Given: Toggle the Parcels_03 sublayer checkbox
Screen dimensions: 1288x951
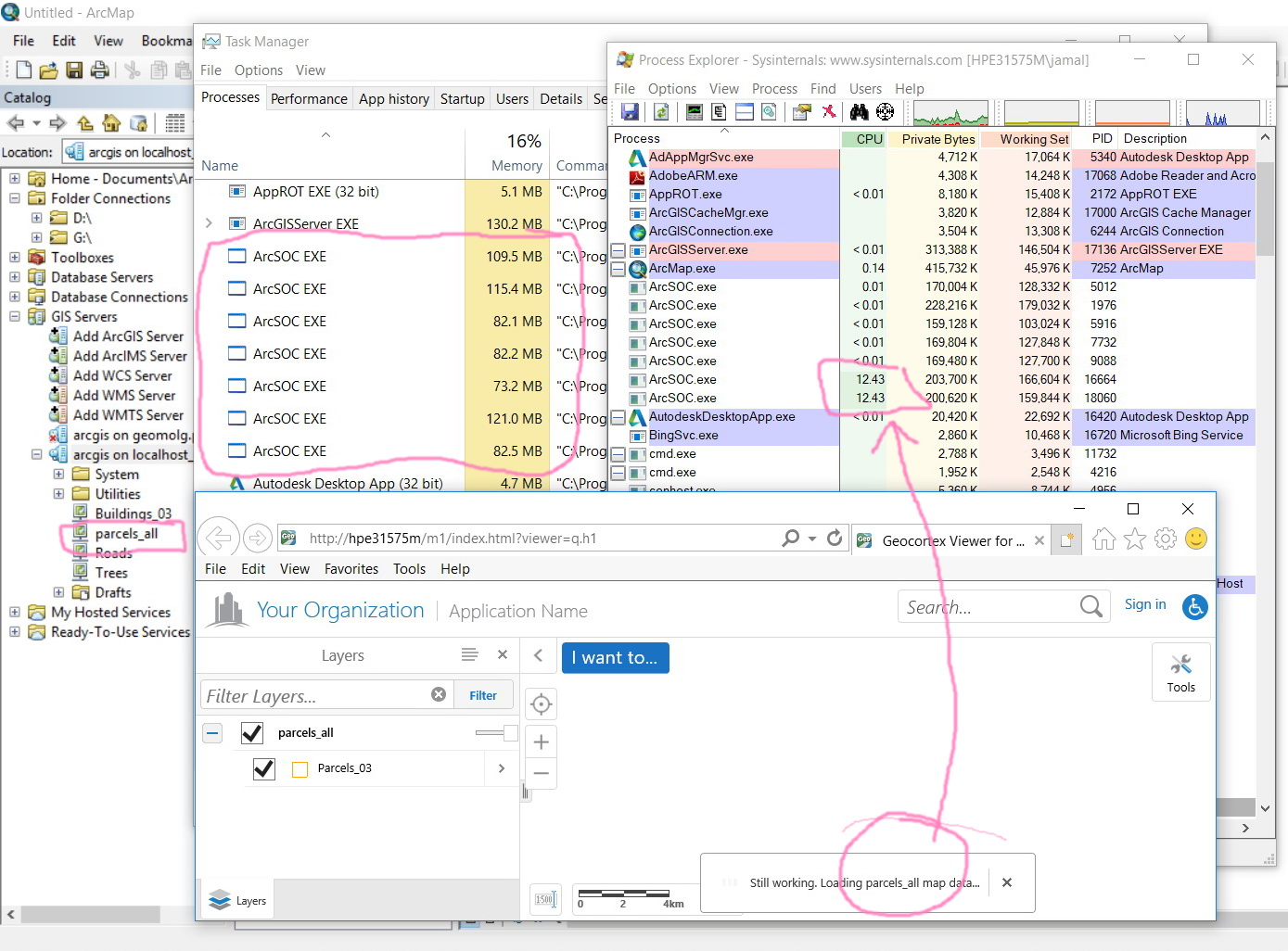Looking at the screenshot, I should (x=264, y=768).
